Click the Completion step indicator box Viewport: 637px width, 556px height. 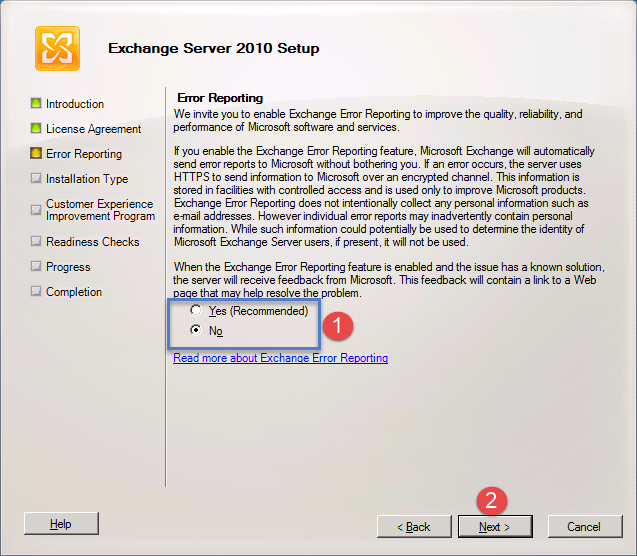click(36, 291)
